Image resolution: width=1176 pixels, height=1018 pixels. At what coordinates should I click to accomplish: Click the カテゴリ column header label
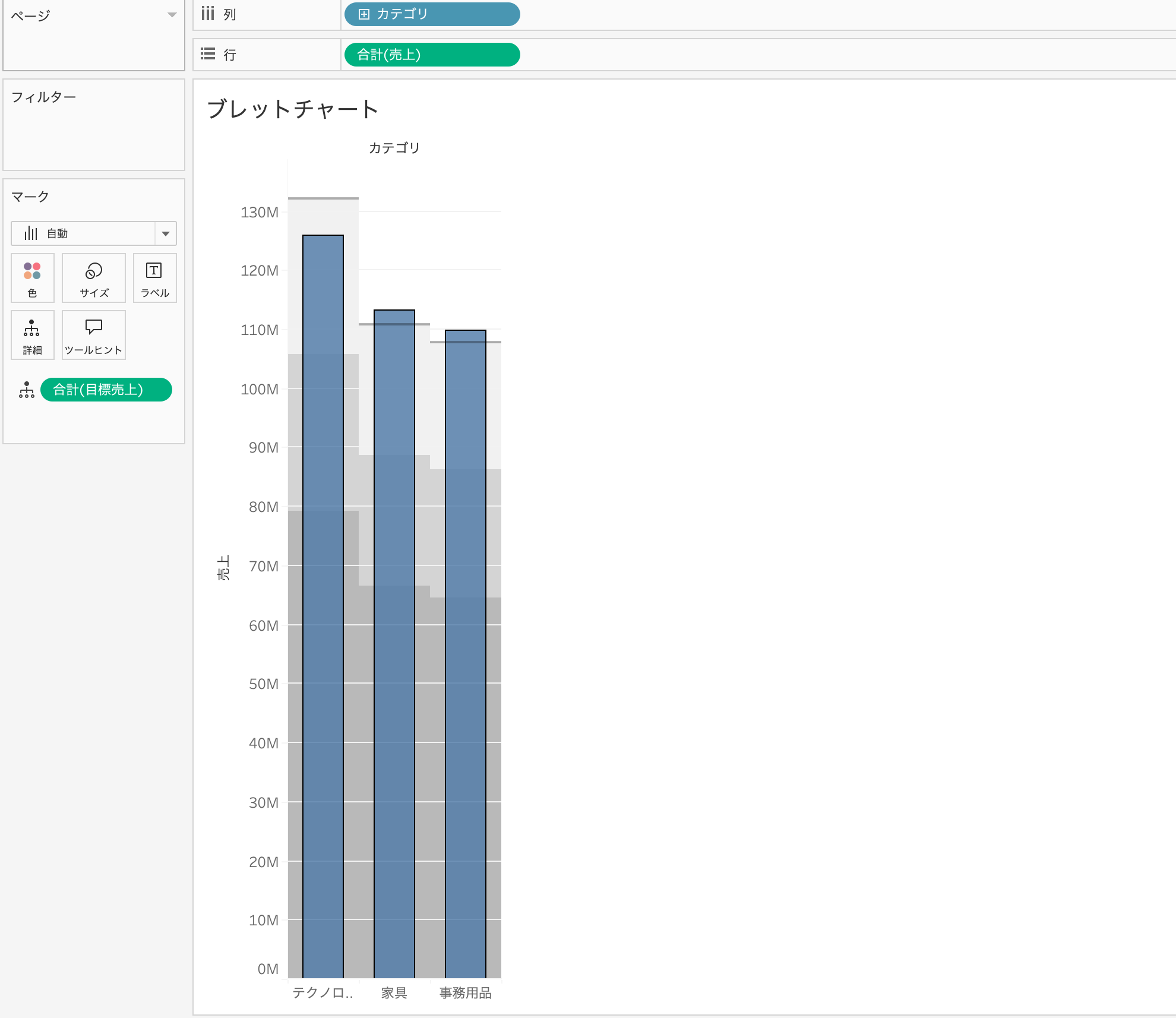pos(394,148)
